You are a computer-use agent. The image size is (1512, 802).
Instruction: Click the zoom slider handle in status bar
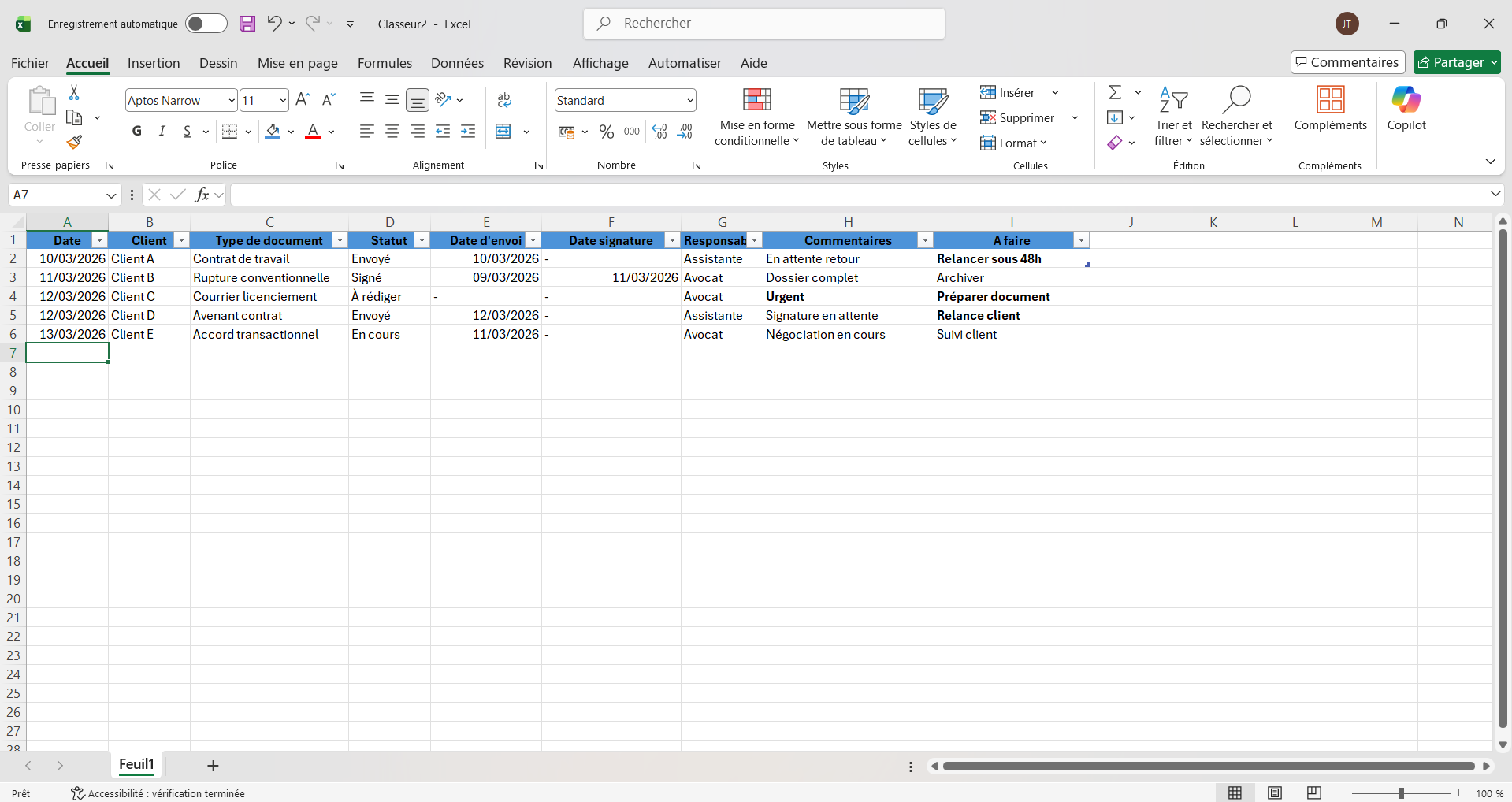[x=1401, y=793]
